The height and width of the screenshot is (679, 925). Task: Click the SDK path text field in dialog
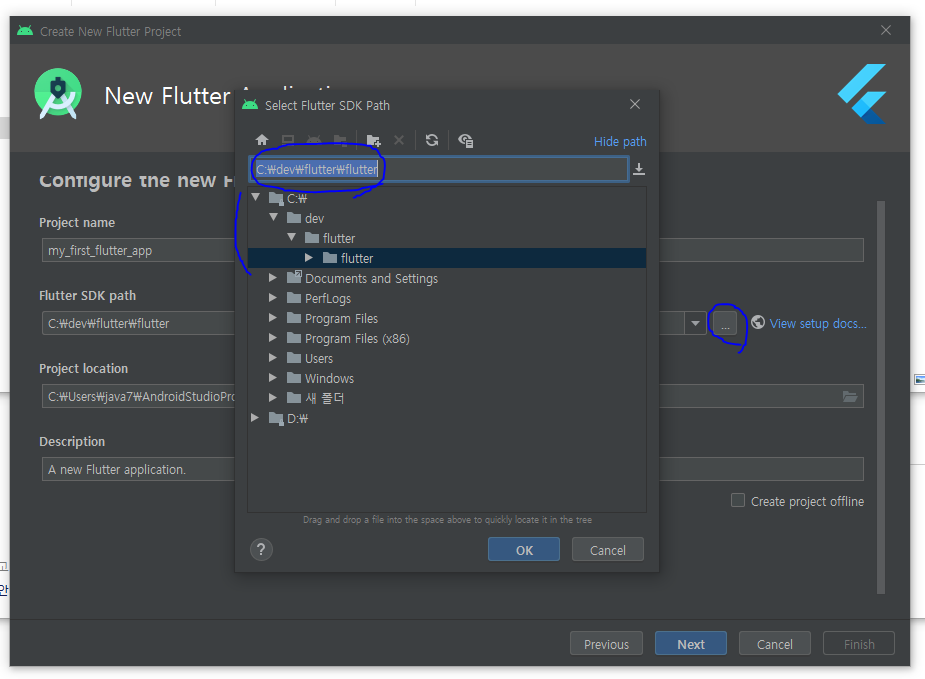(439, 169)
